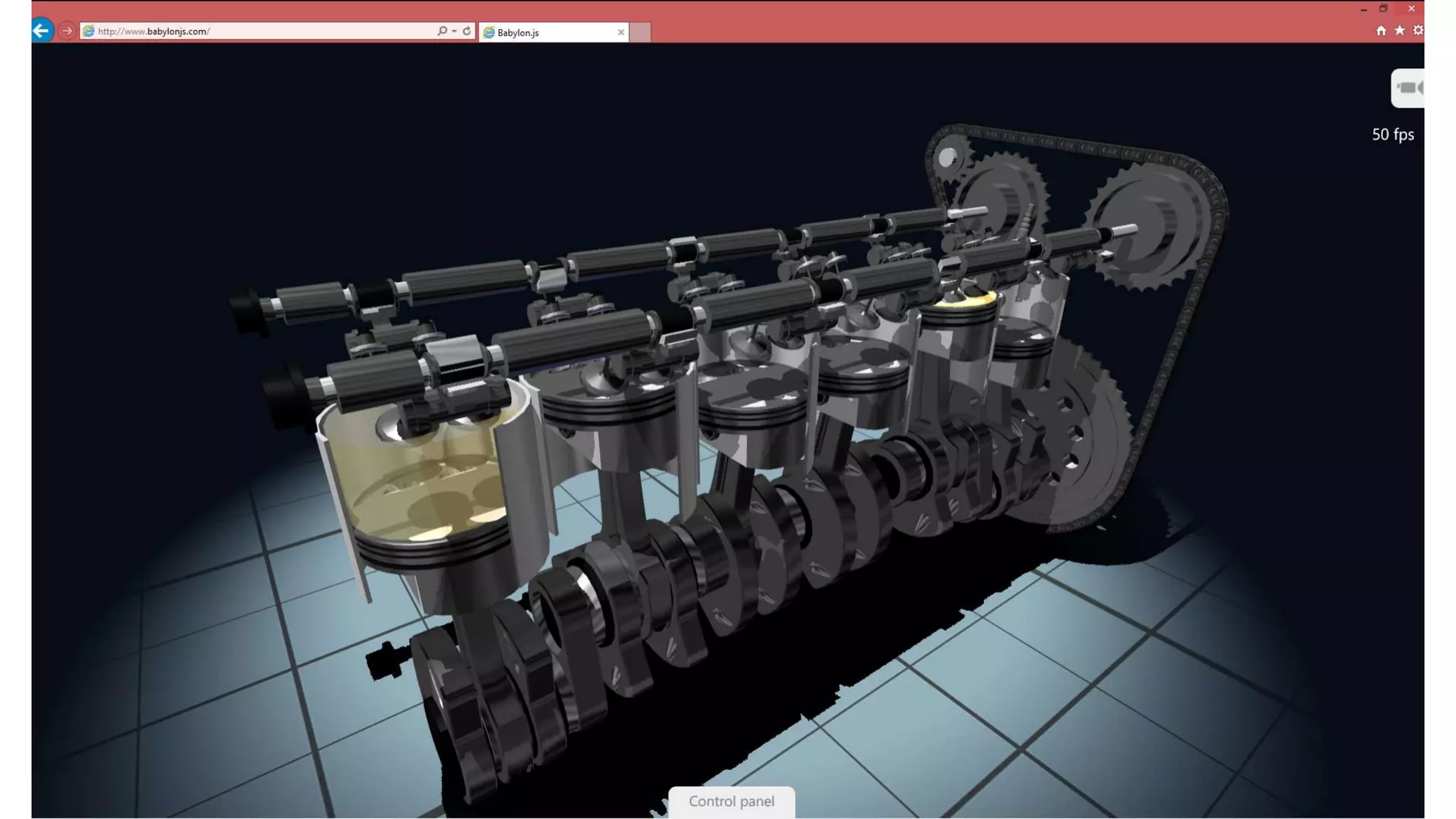
Task: Click the search magnifier in address bar
Action: pyautogui.click(x=442, y=31)
